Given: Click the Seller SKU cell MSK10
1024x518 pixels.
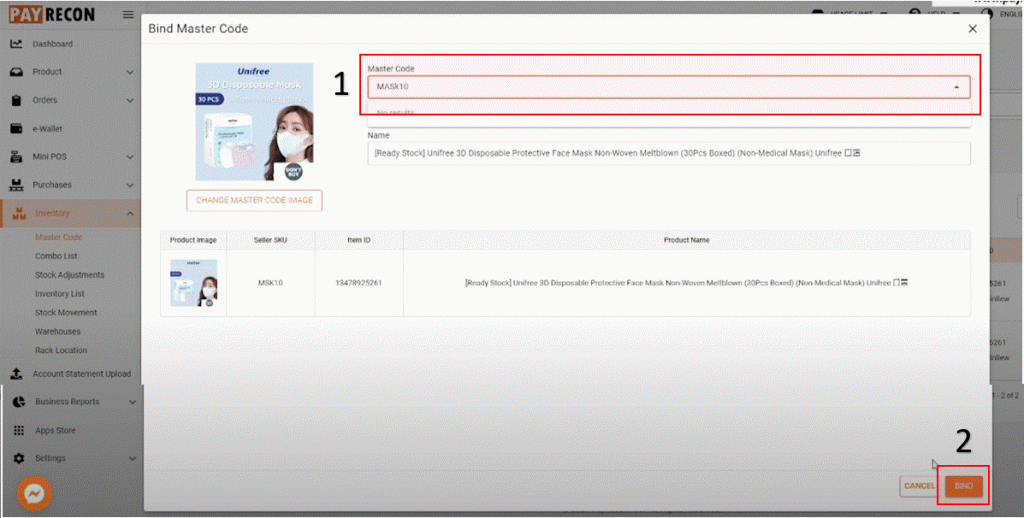Looking at the screenshot, I should (270, 283).
